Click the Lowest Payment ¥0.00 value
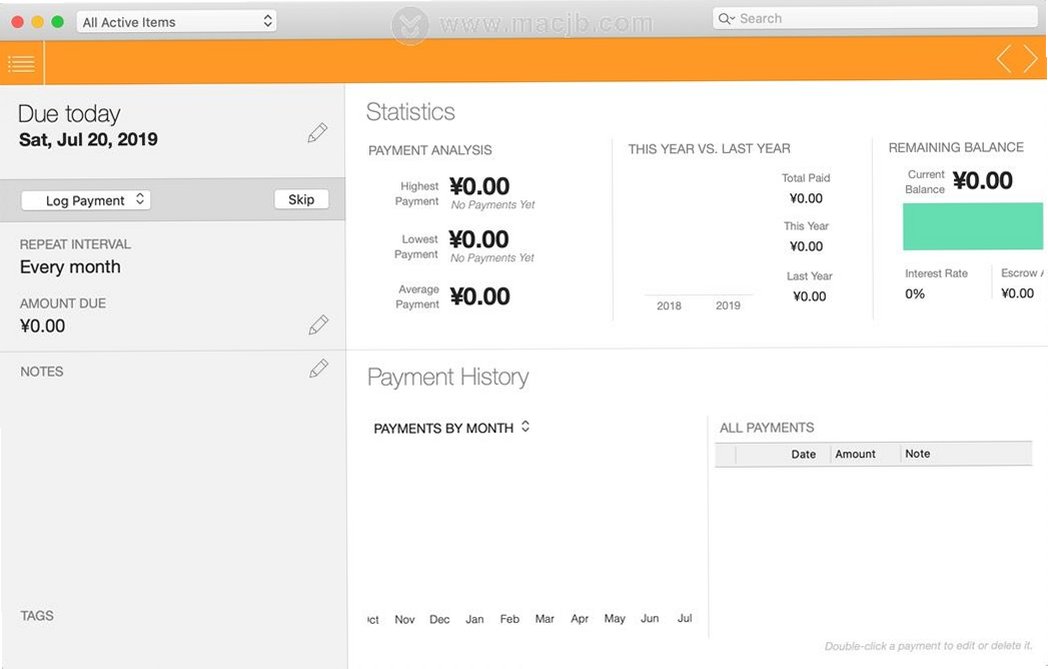The width and height of the screenshot is (1048, 669). (x=479, y=239)
